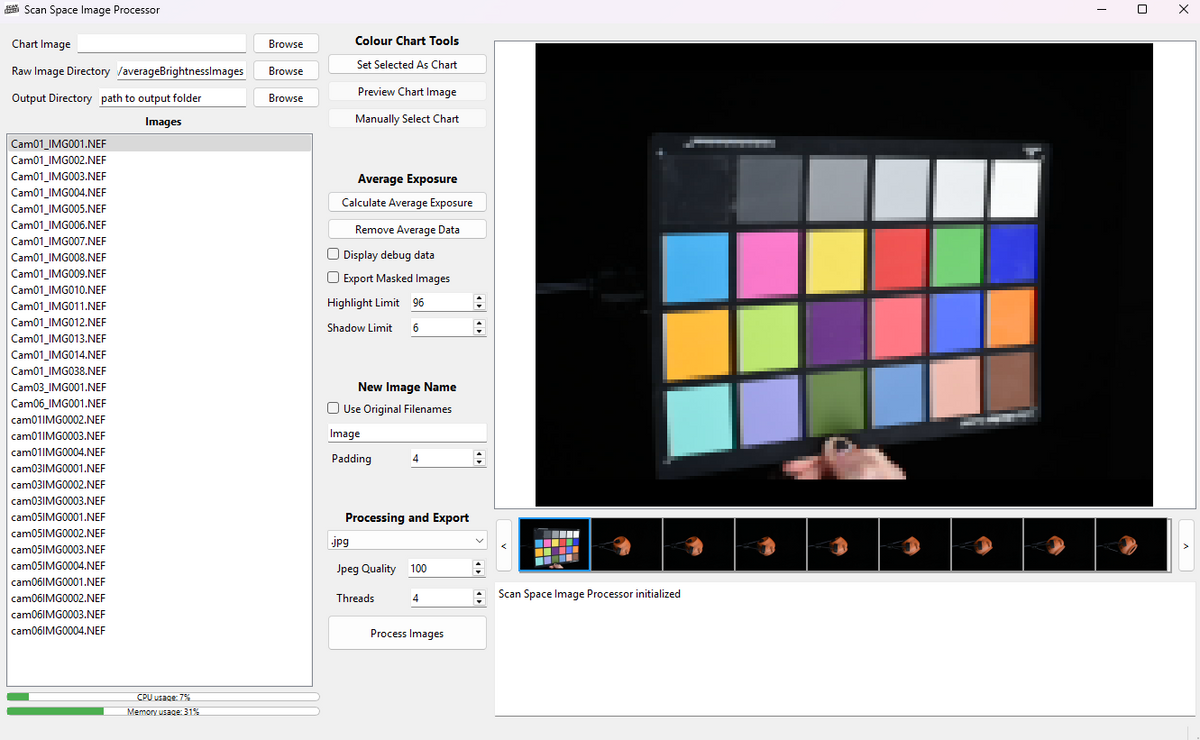1200x740 pixels.
Task: Select Cam01_IMG008.NEF in the Images list
Action: (160, 257)
